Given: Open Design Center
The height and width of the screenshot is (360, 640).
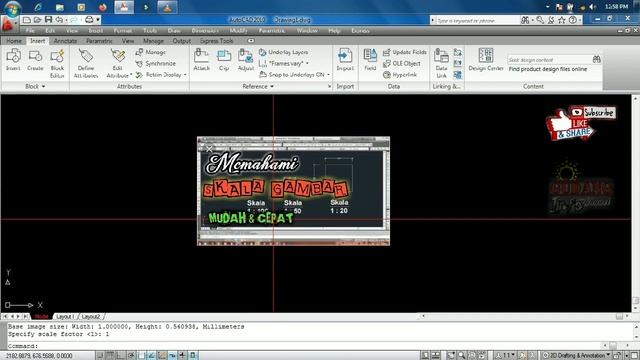Looking at the screenshot, I should click(486, 60).
